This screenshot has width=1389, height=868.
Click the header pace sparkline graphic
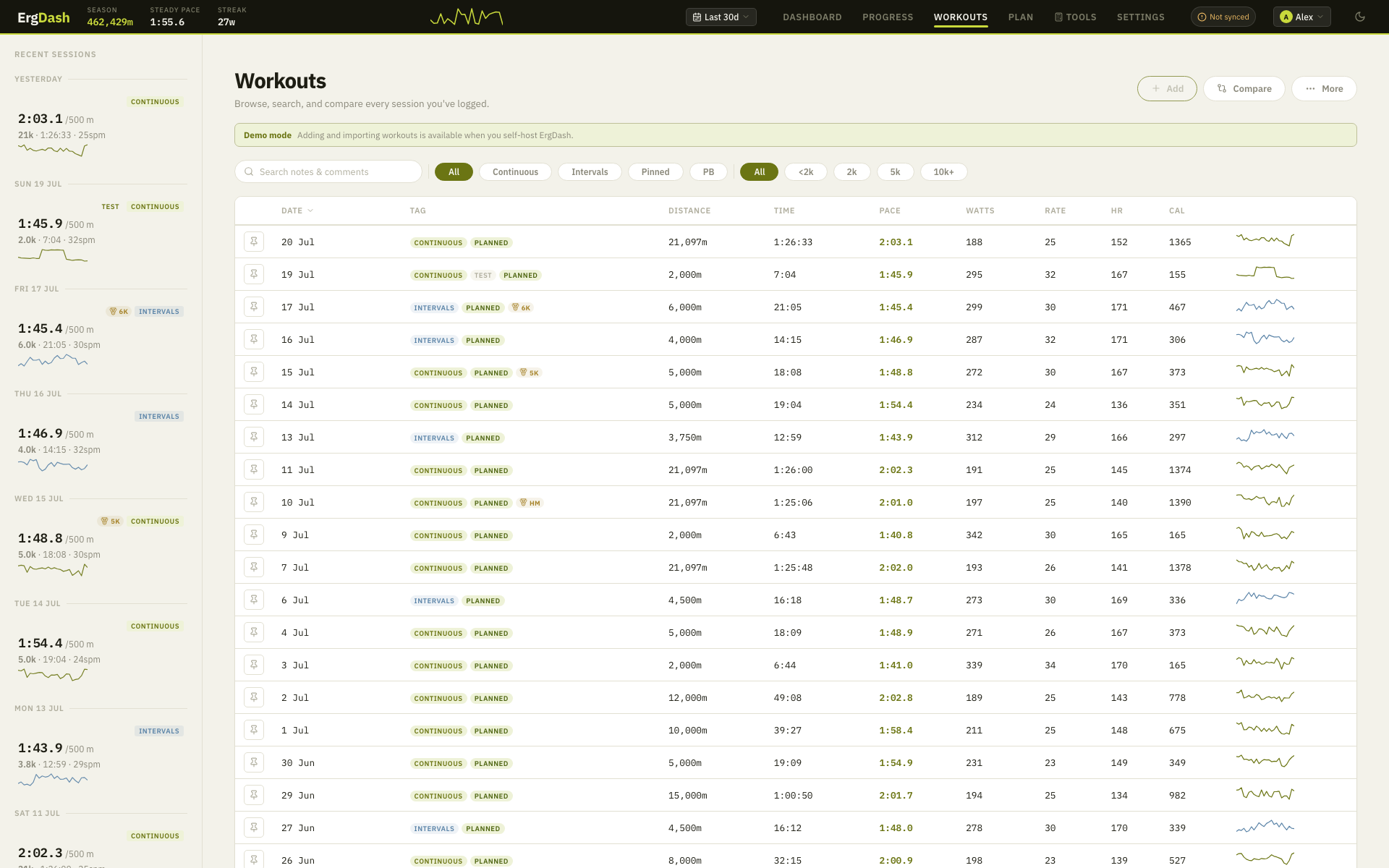coord(467,17)
